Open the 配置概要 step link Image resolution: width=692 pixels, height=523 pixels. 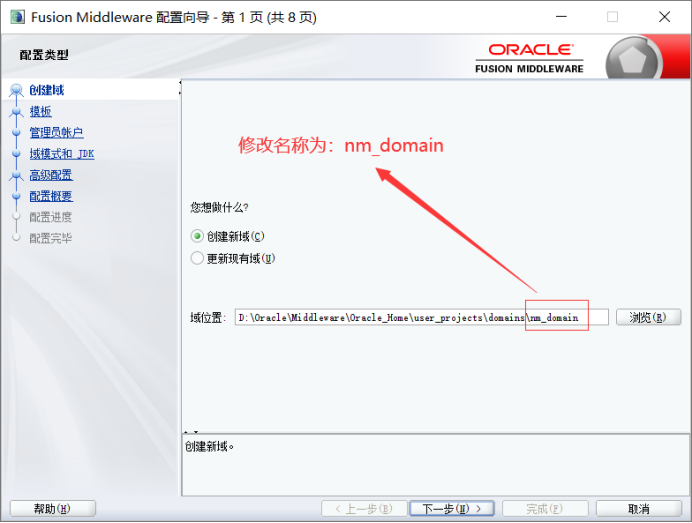click(x=50, y=196)
